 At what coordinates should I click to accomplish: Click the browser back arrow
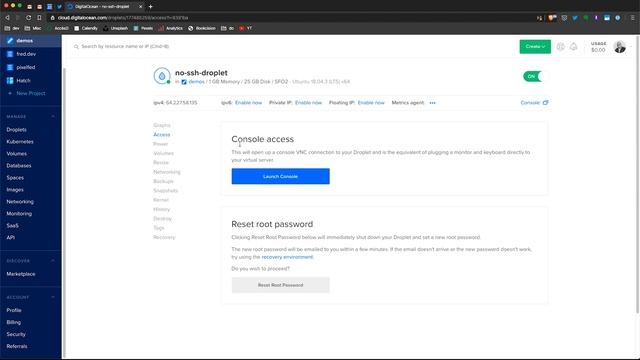point(7,18)
